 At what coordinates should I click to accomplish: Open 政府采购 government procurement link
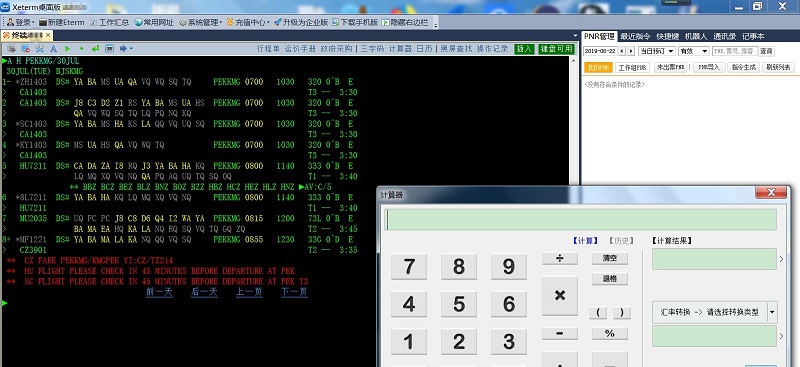337,48
